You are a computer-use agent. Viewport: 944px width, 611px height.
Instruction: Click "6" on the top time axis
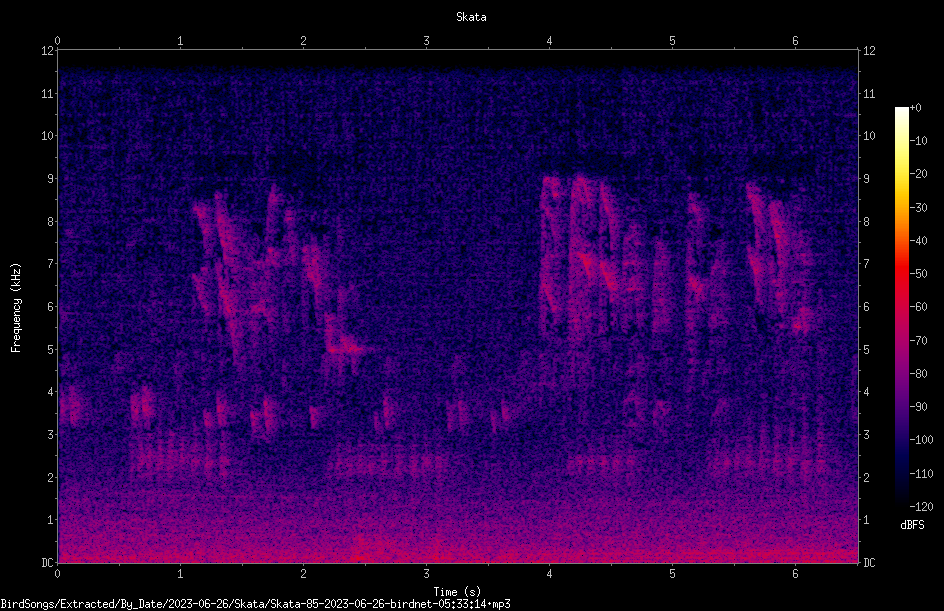(x=795, y=41)
